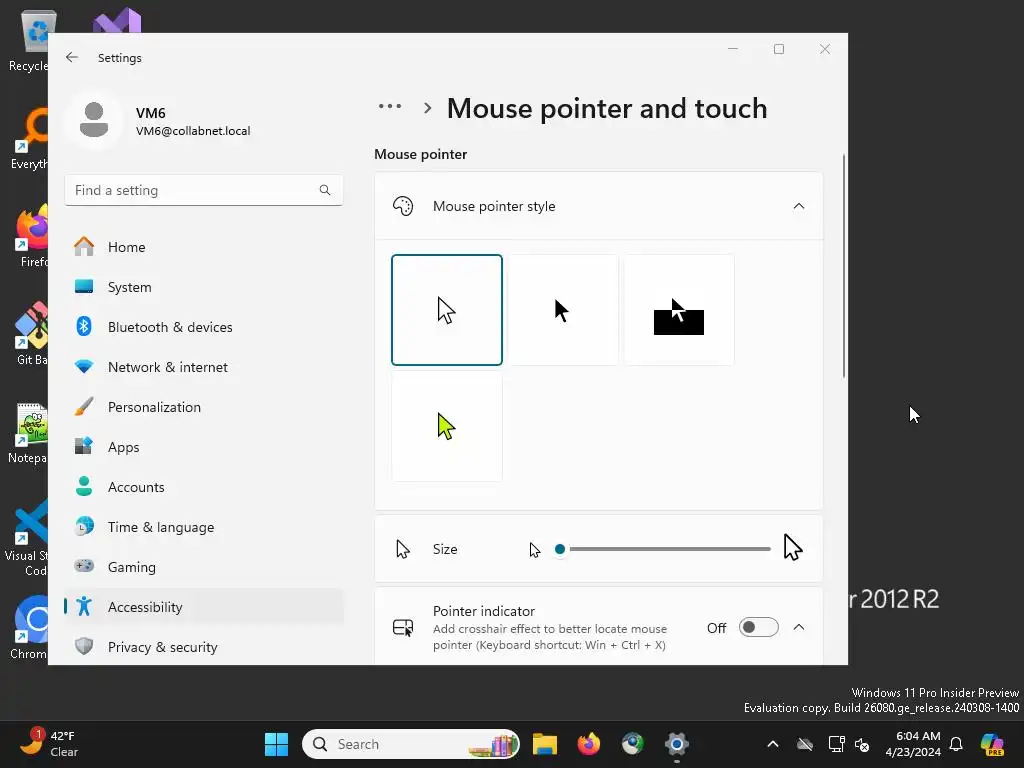1024x768 pixels.
Task: Collapse the Mouse pointer style section
Action: point(798,206)
